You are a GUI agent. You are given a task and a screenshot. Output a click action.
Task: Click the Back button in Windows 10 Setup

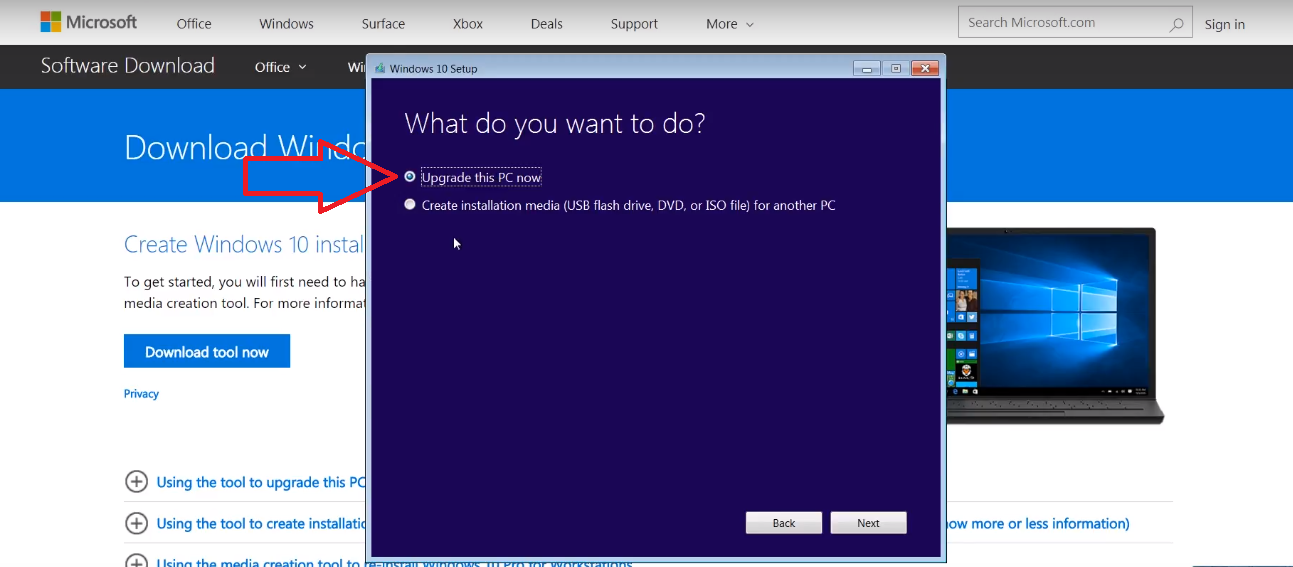coord(784,523)
